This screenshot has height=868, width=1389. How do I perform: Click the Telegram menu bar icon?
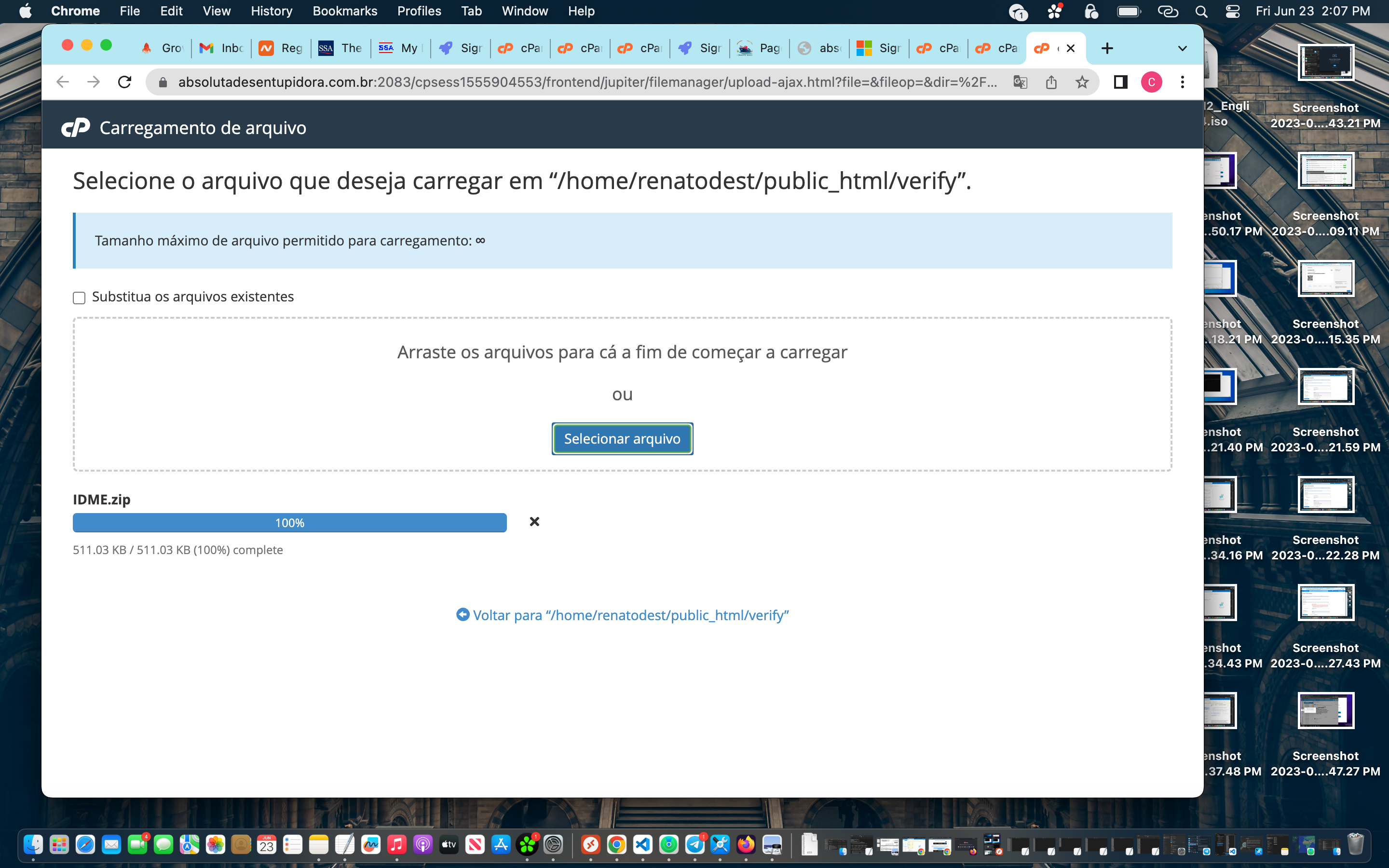pos(1018,12)
